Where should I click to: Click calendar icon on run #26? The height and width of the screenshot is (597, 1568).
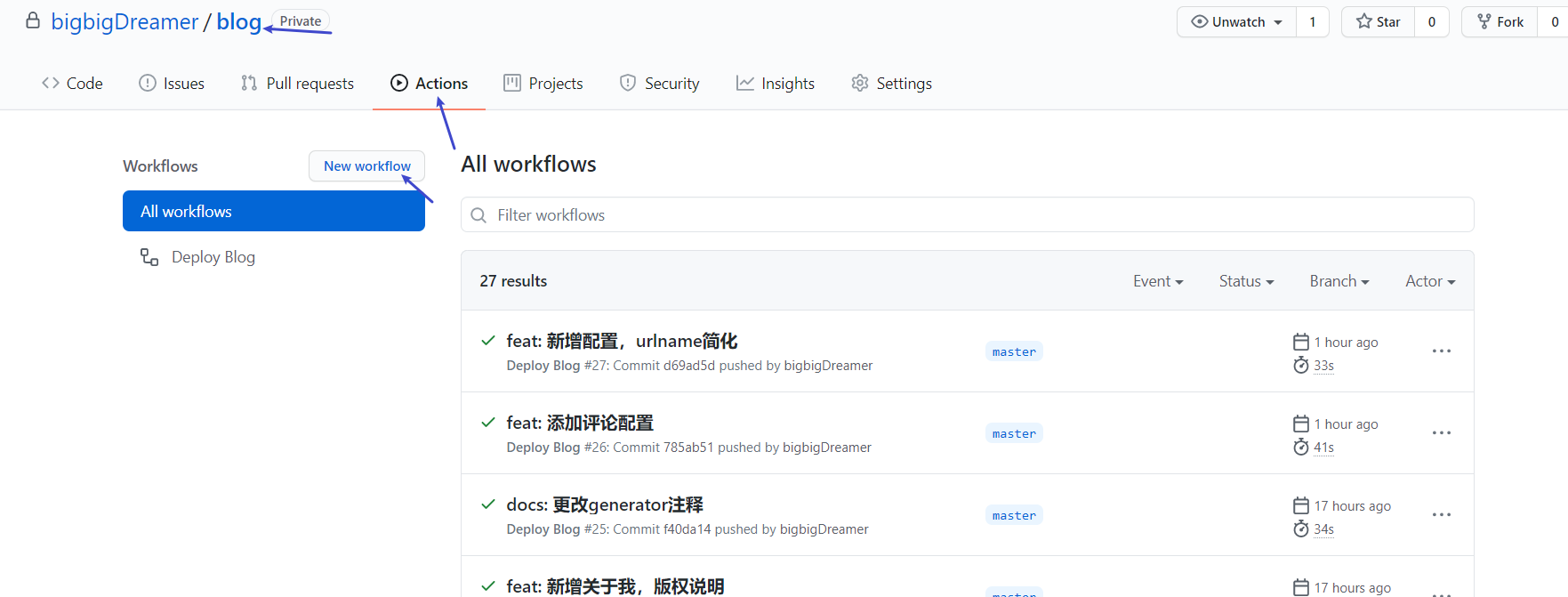point(1301,424)
